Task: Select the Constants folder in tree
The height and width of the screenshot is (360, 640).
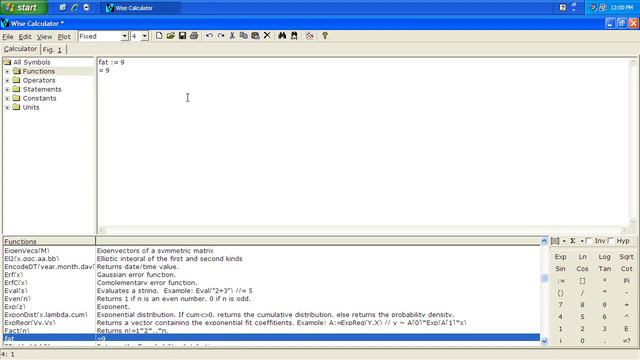Action: click(x=39, y=98)
